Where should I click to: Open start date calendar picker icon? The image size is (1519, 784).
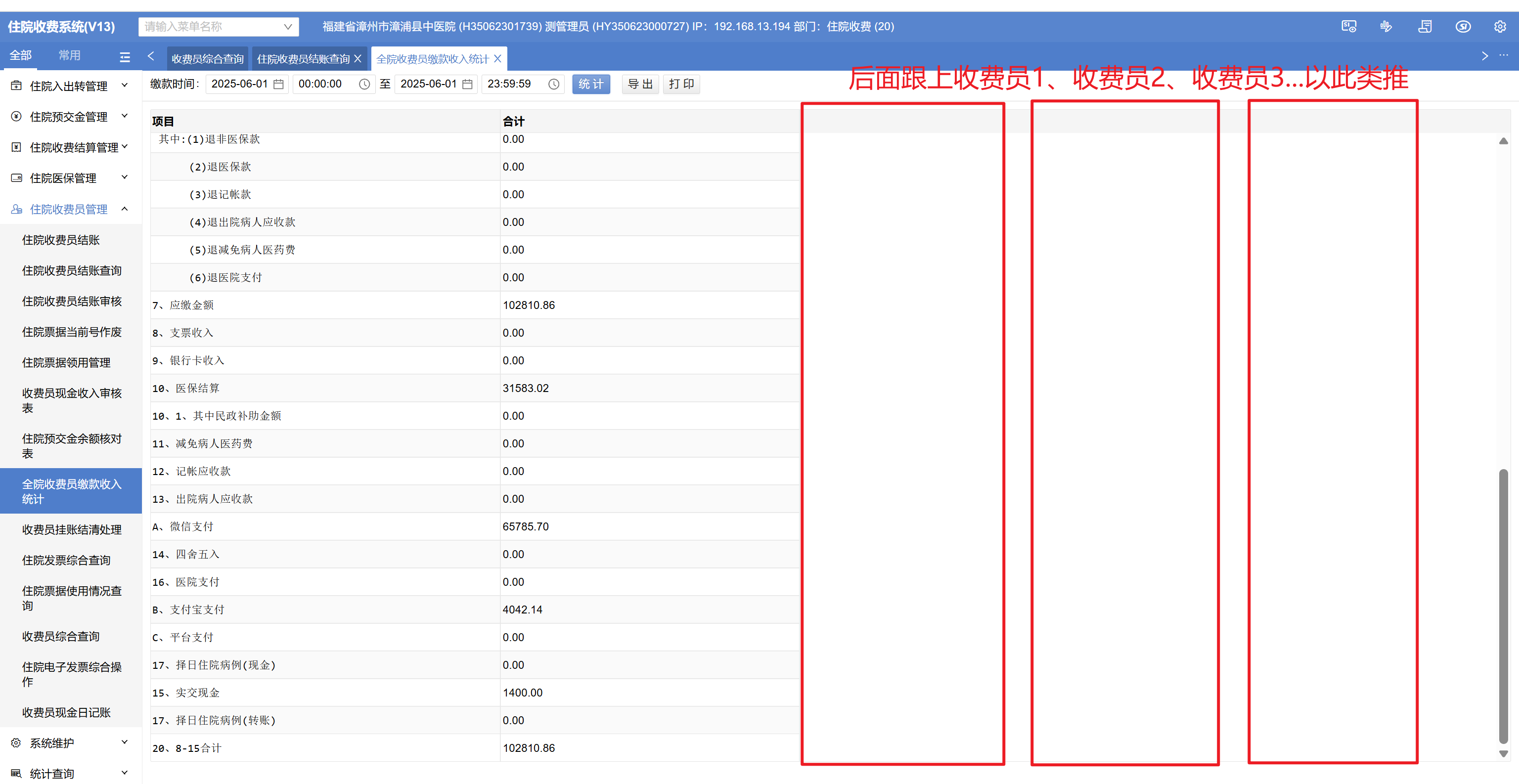tap(278, 85)
